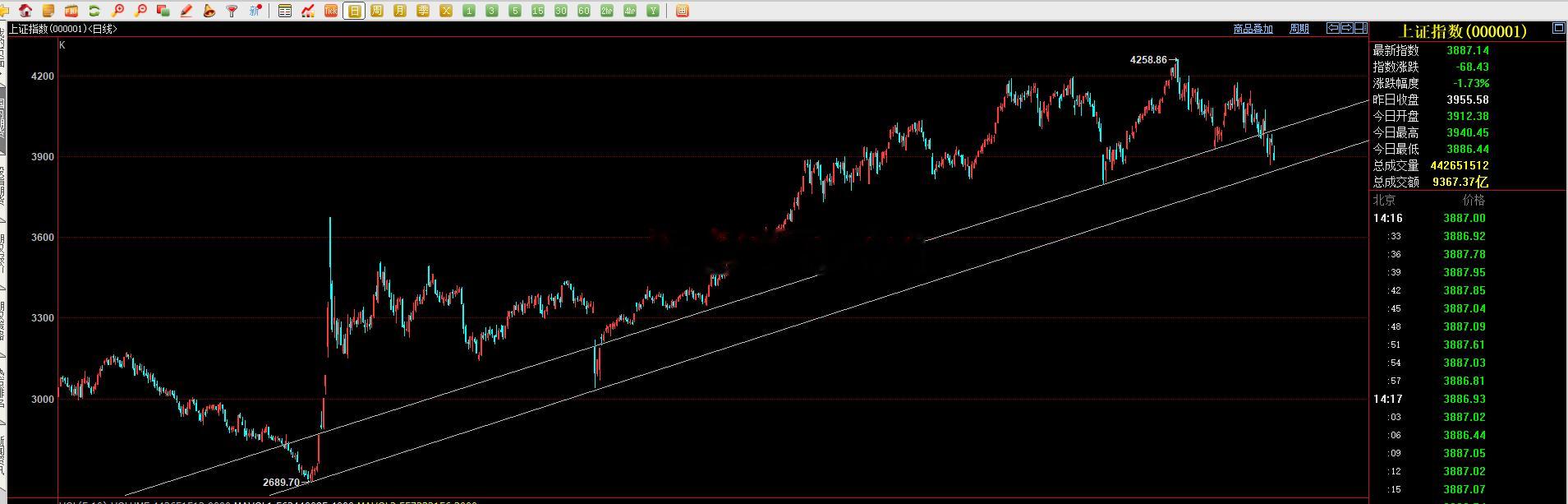Zoom in with the plus magnifier icon
This screenshot has height=504, width=1568.
point(117,11)
